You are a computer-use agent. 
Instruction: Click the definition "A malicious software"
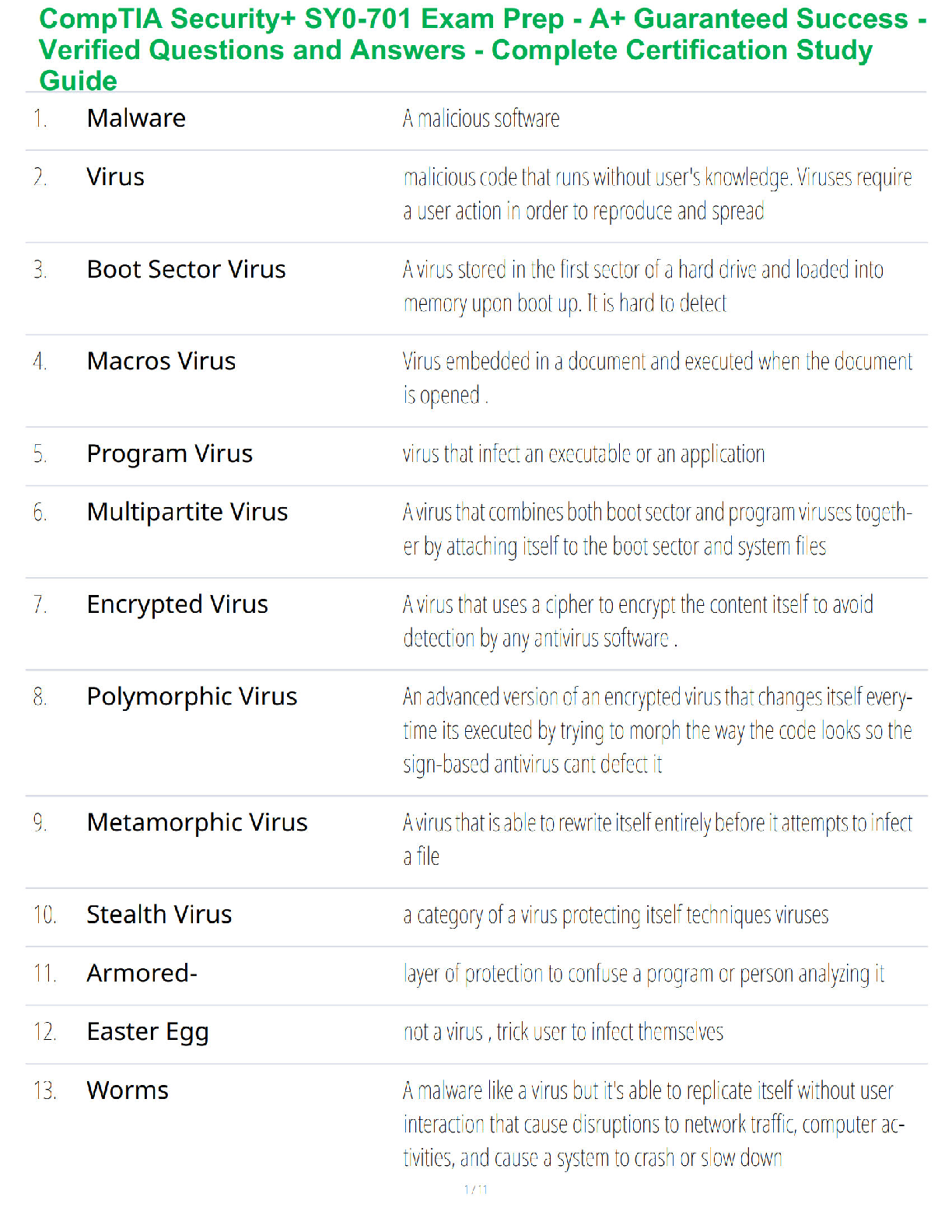pos(481,119)
